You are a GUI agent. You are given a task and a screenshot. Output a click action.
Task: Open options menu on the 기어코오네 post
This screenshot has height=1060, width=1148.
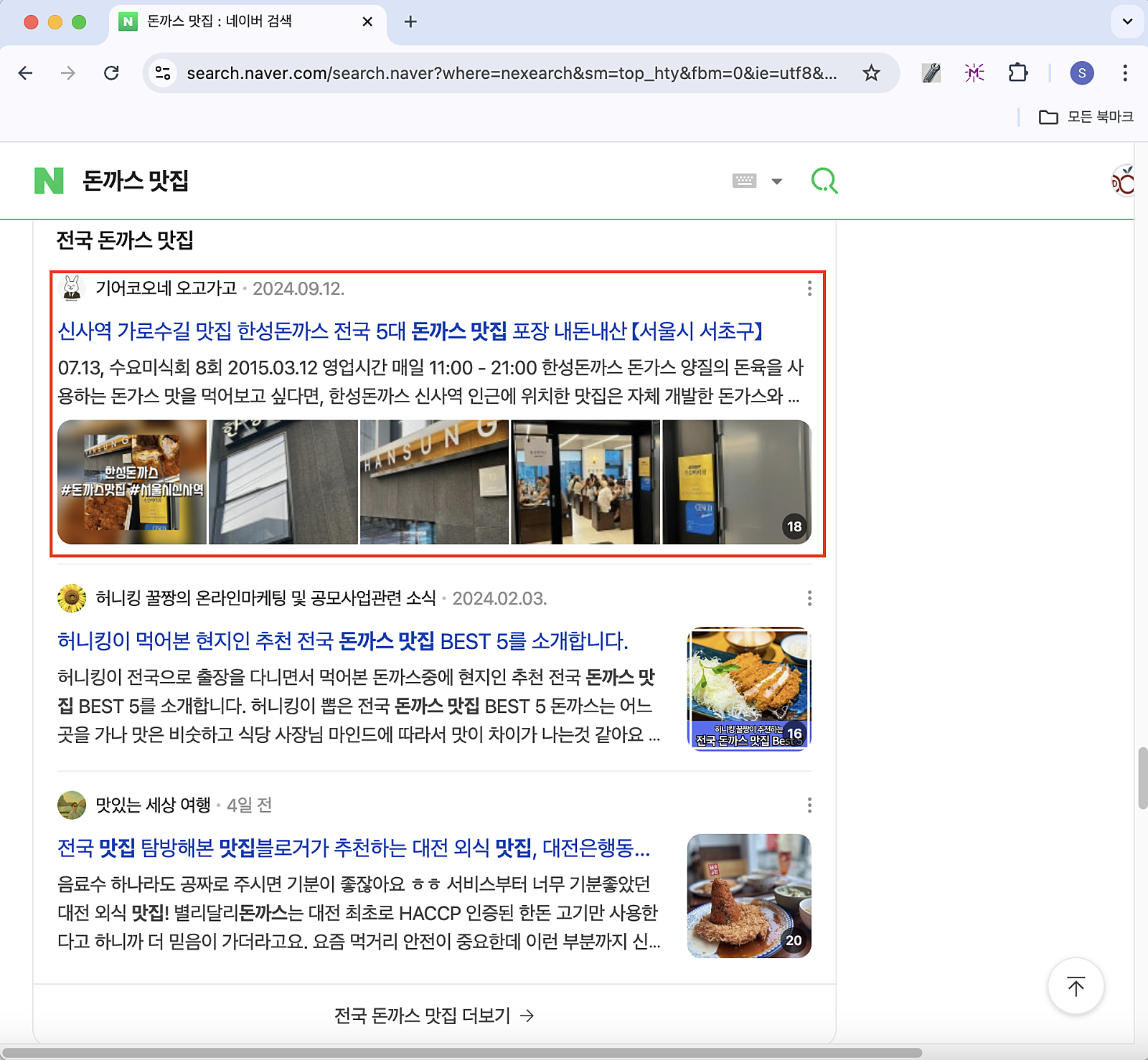pos(809,289)
